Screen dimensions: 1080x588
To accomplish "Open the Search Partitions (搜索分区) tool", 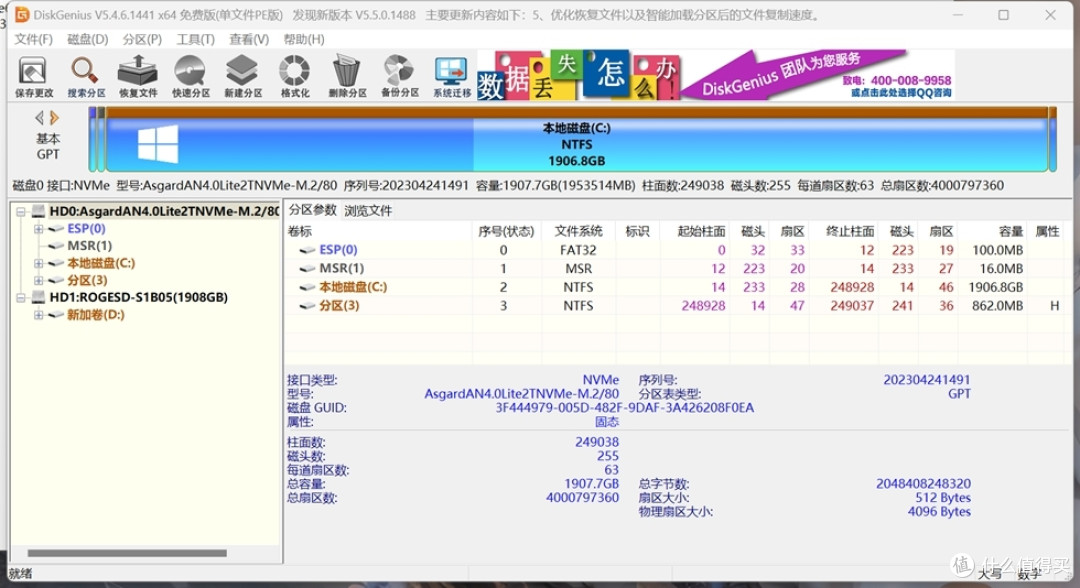I will pos(86,76).
